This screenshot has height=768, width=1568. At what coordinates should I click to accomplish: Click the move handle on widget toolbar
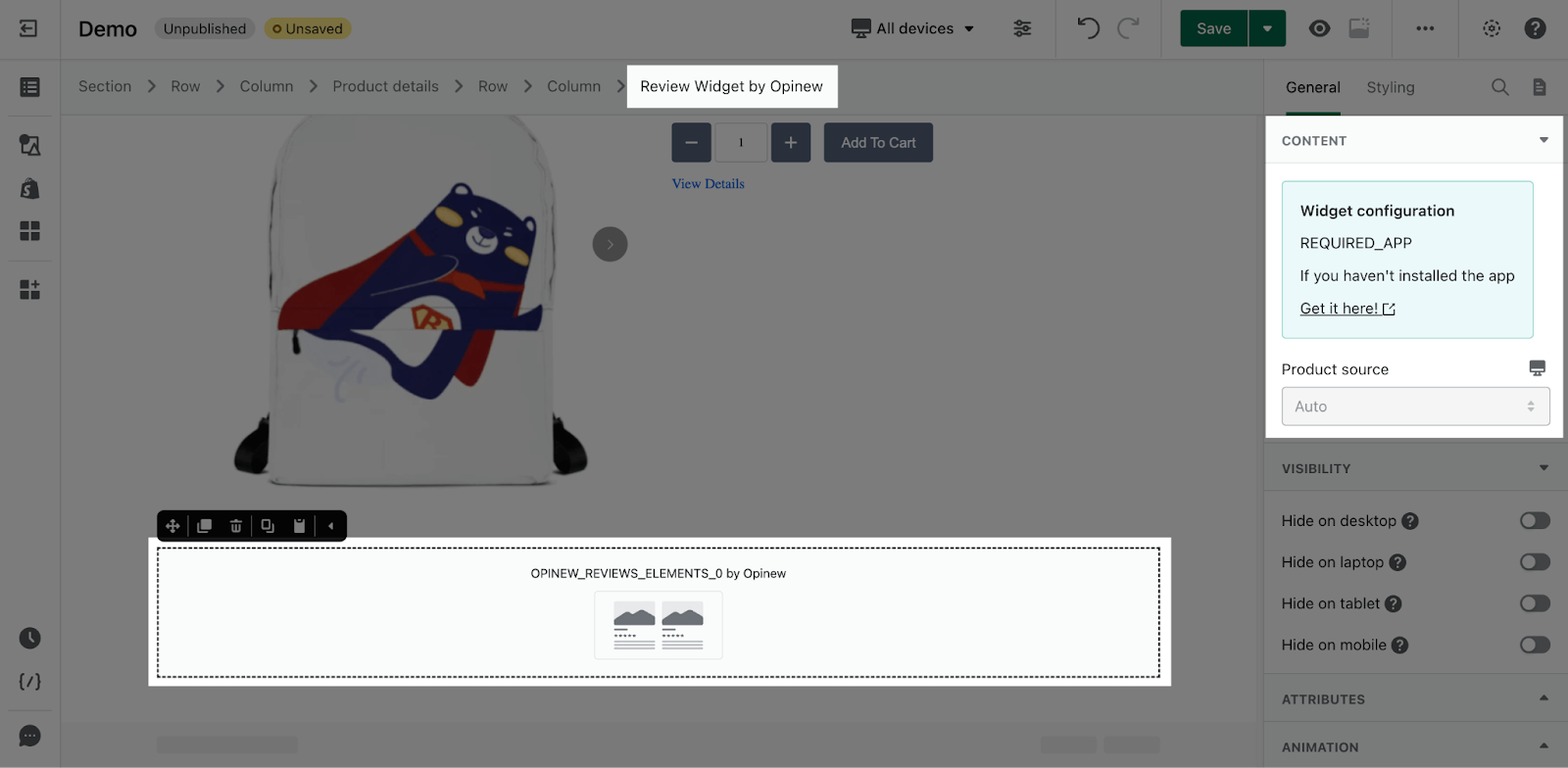[172, 526]
